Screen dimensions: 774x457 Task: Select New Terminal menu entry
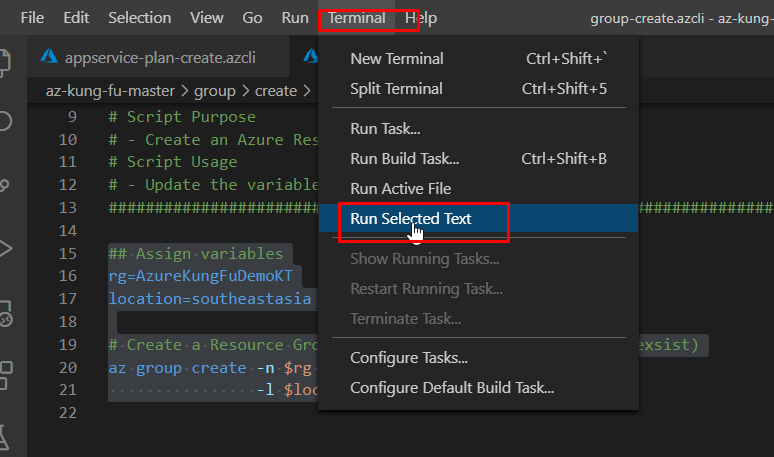pyautogui.click(x=397, y=58)
